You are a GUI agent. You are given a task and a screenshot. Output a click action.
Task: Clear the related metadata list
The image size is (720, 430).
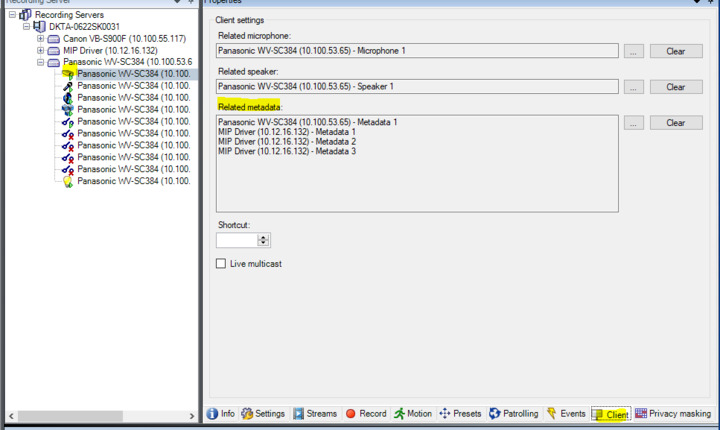coord(676,123)
